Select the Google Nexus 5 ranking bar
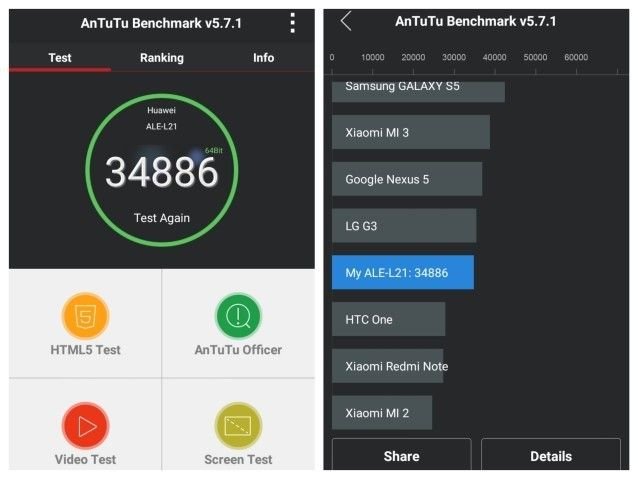The height and width of the screenshot is (479, 638). [x=407, y=179]
